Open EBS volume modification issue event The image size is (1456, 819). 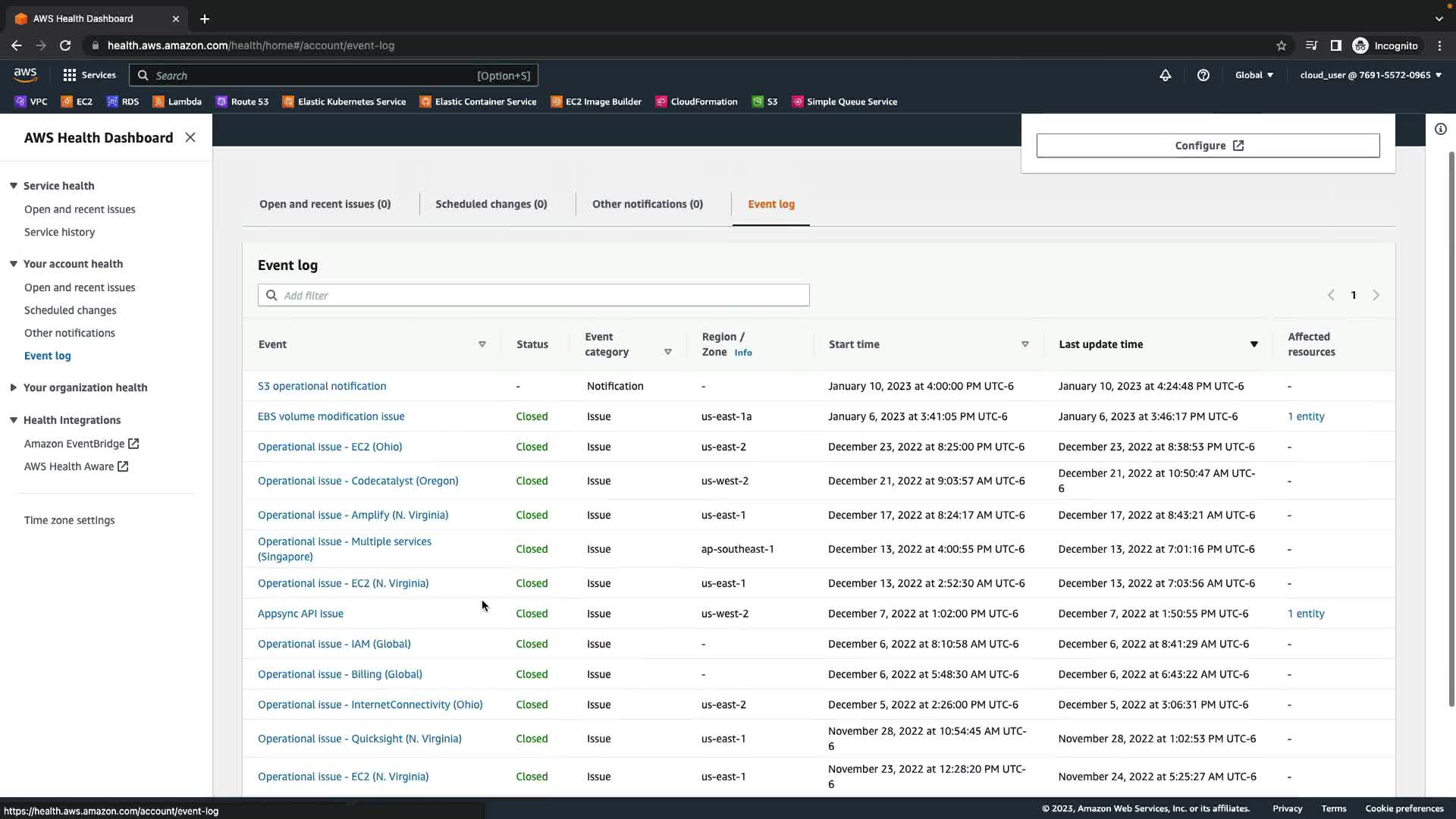(331, 416)
